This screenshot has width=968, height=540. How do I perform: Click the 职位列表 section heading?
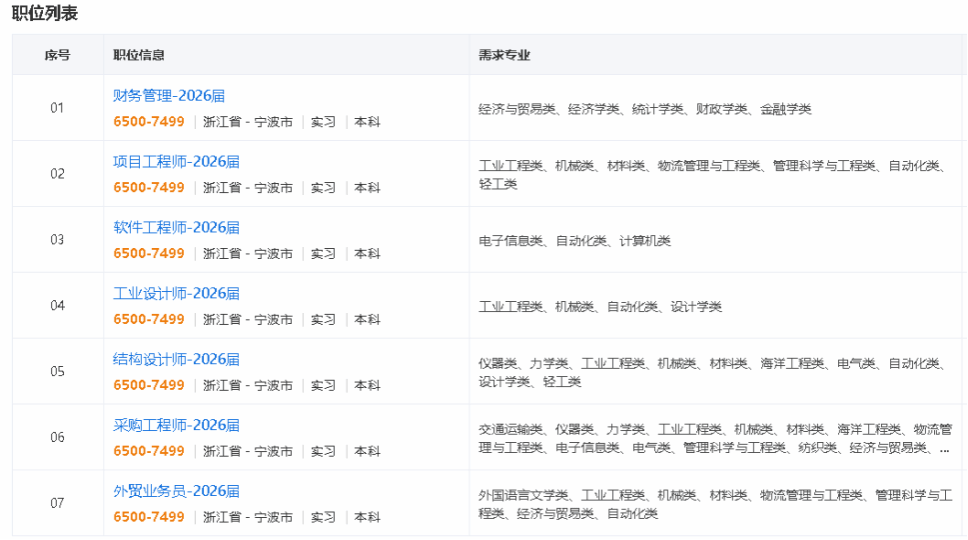tap(45, 13)
